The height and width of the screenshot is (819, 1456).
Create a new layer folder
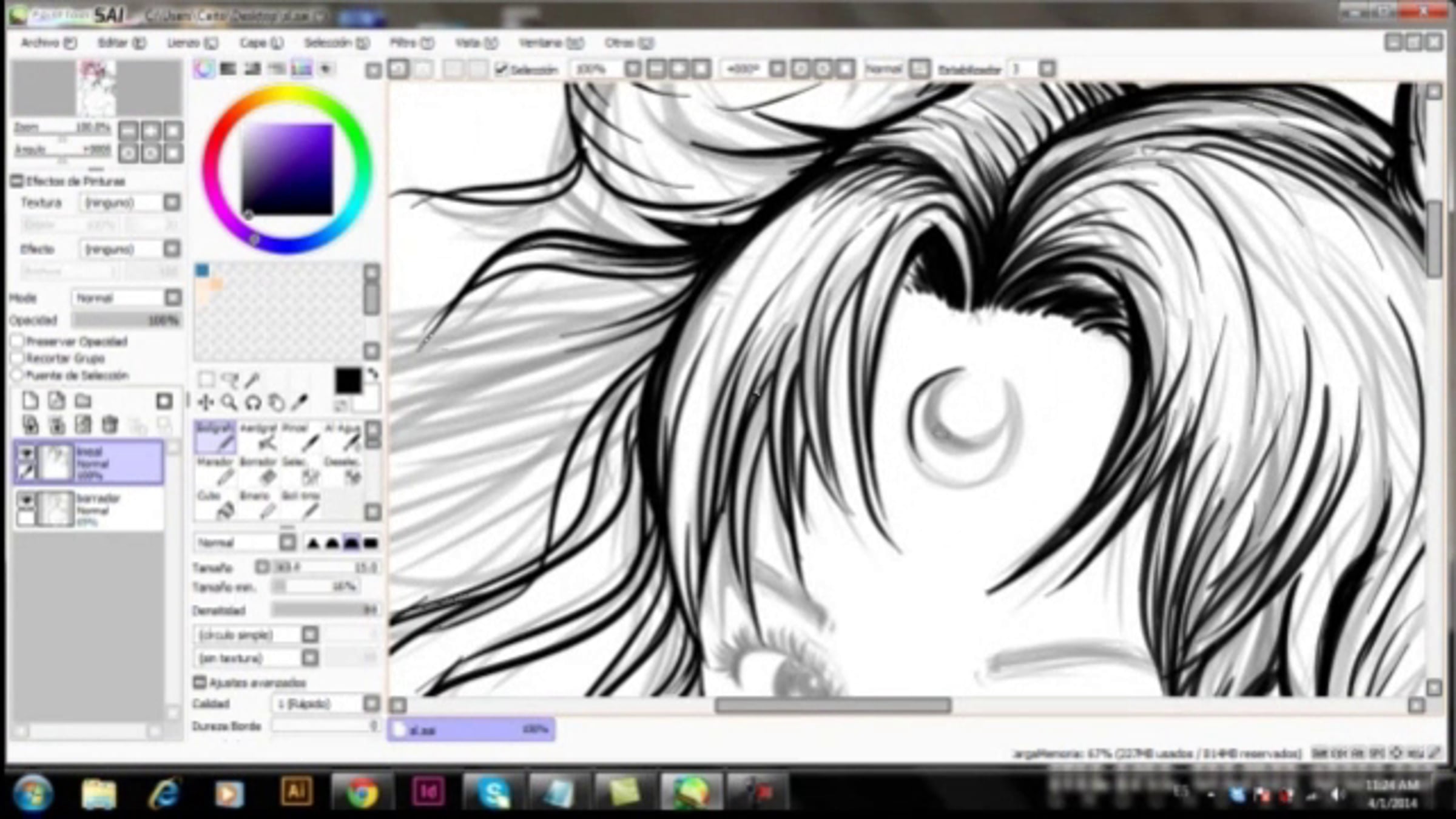(x=83, y=401)
